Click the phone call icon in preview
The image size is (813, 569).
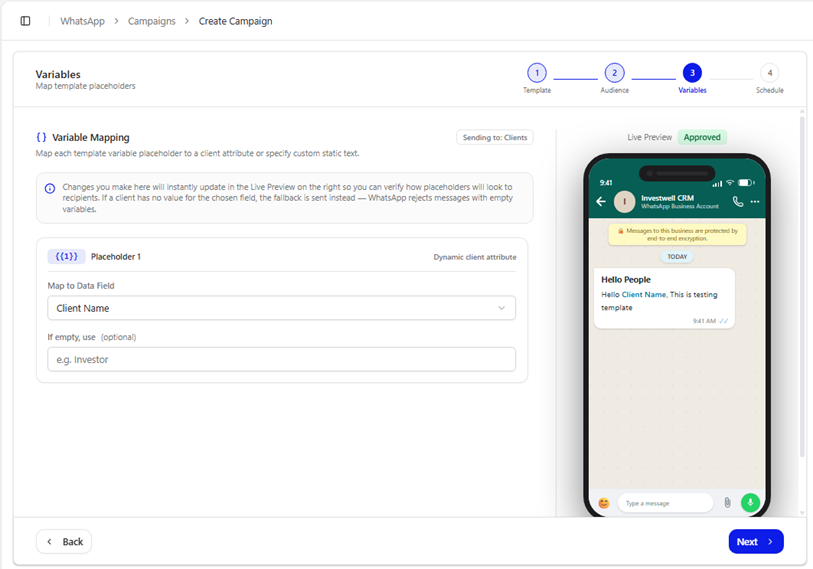point(738,201)
